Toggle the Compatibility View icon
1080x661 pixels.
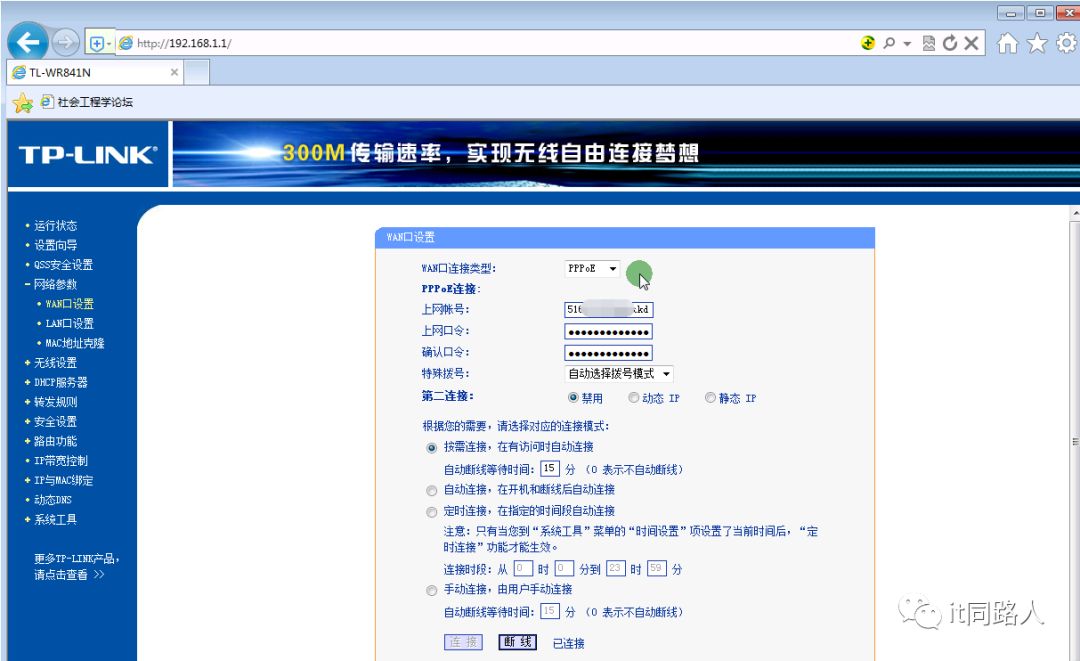click(928, 43)
